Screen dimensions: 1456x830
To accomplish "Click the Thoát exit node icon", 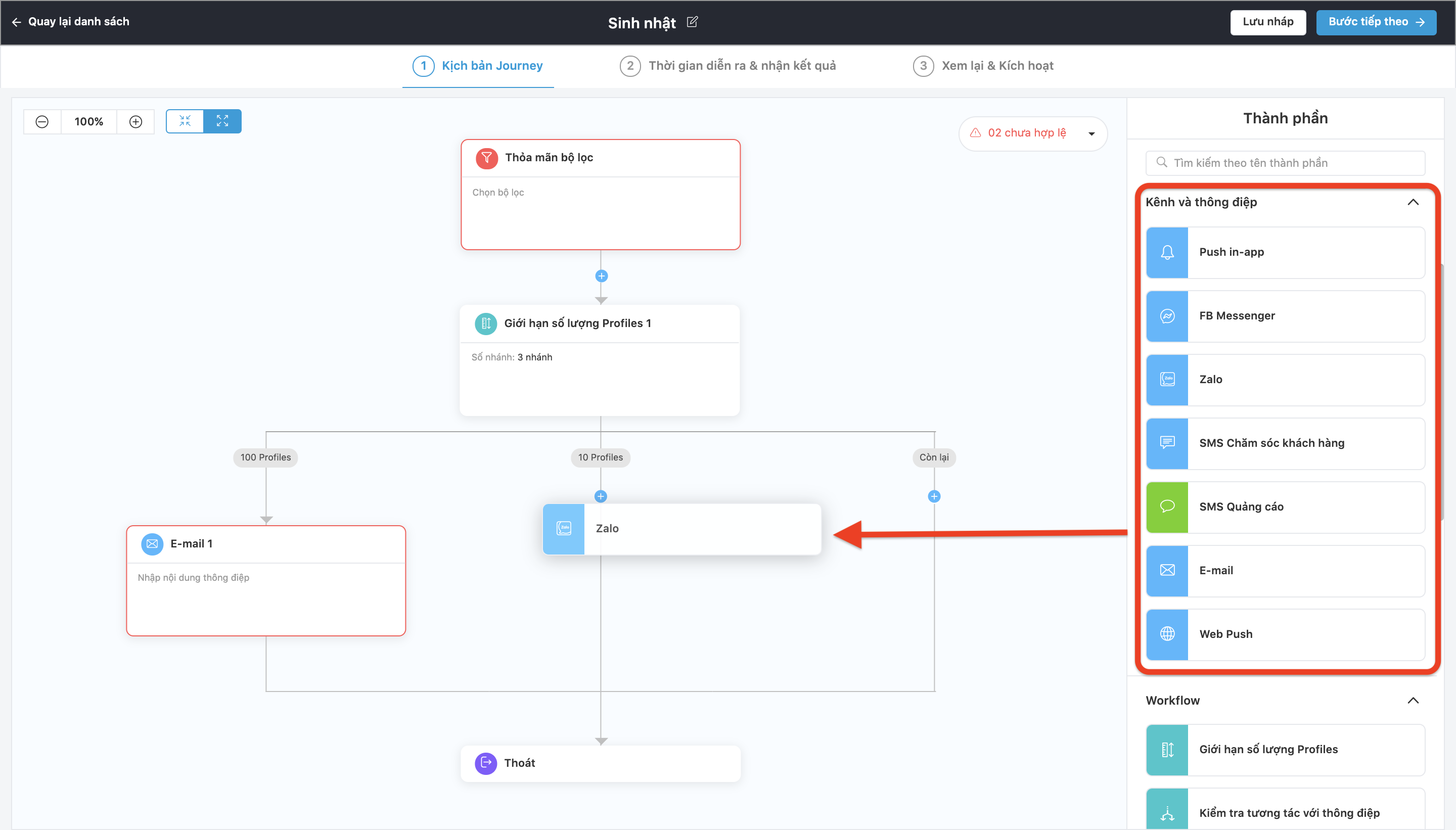I will [x=486, y=763].
